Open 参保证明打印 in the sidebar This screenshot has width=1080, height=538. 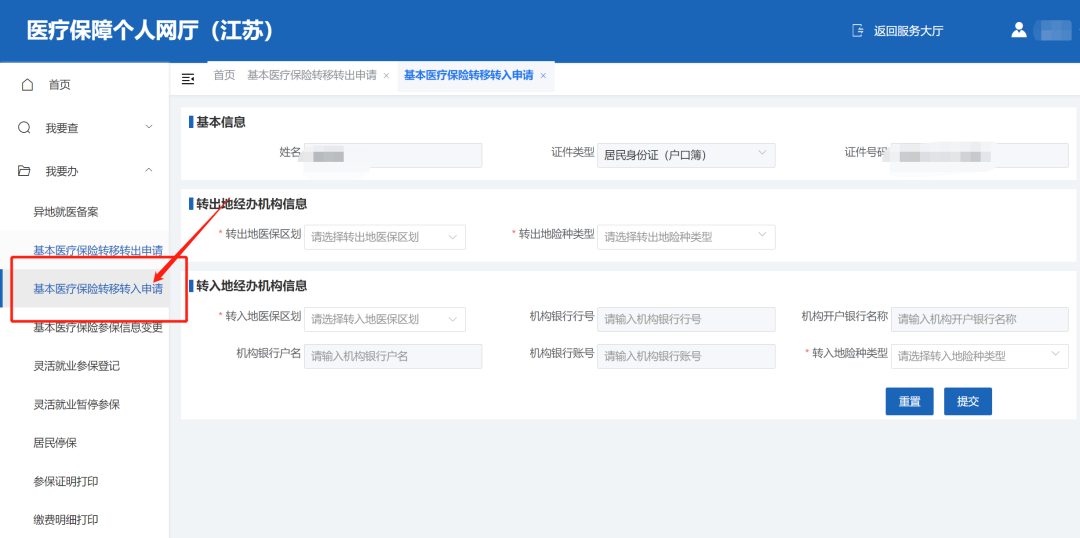66,481
